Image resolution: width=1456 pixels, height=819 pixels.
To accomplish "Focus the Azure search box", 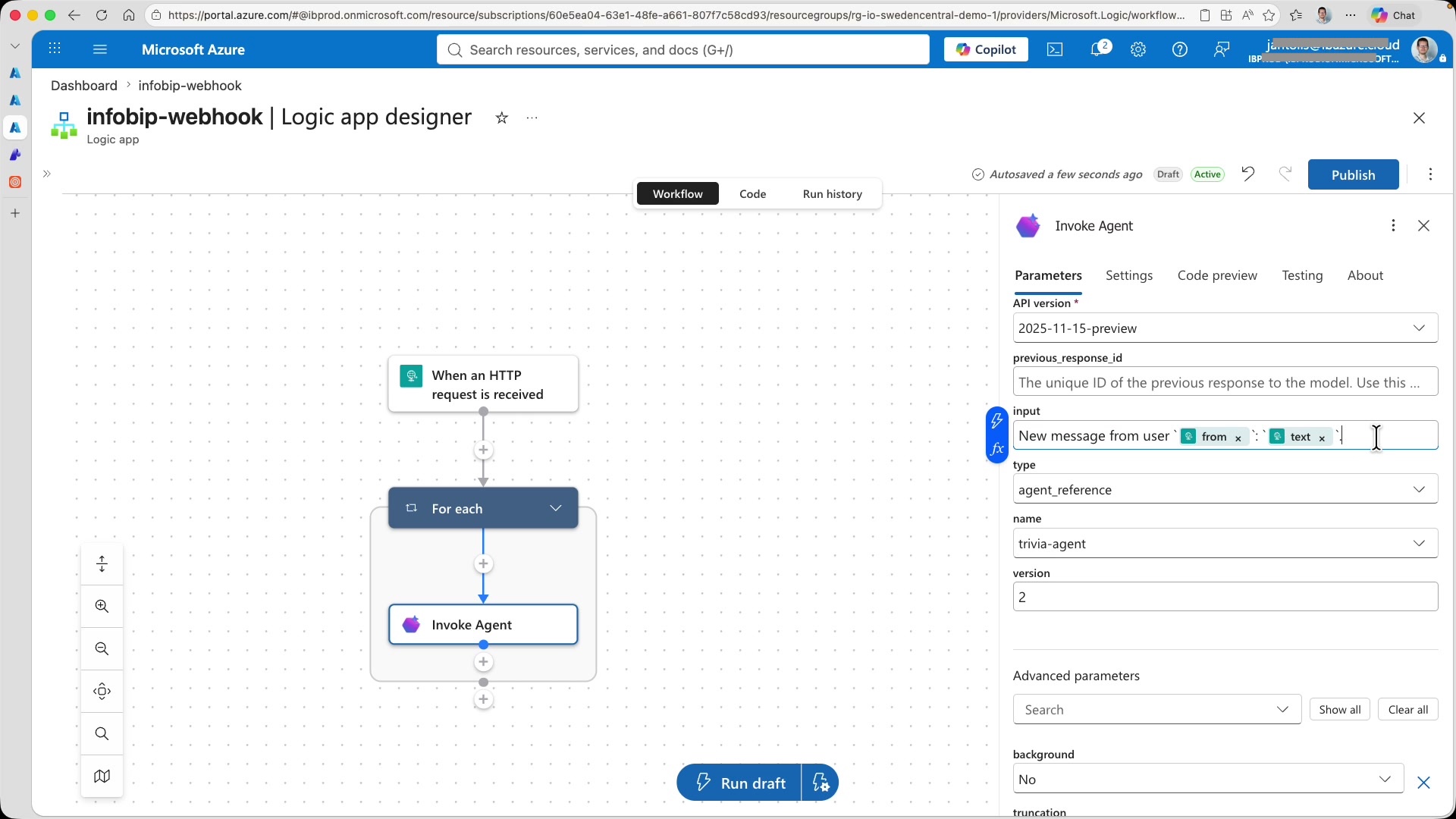I will pyautogui.click(x=682, y=49).
